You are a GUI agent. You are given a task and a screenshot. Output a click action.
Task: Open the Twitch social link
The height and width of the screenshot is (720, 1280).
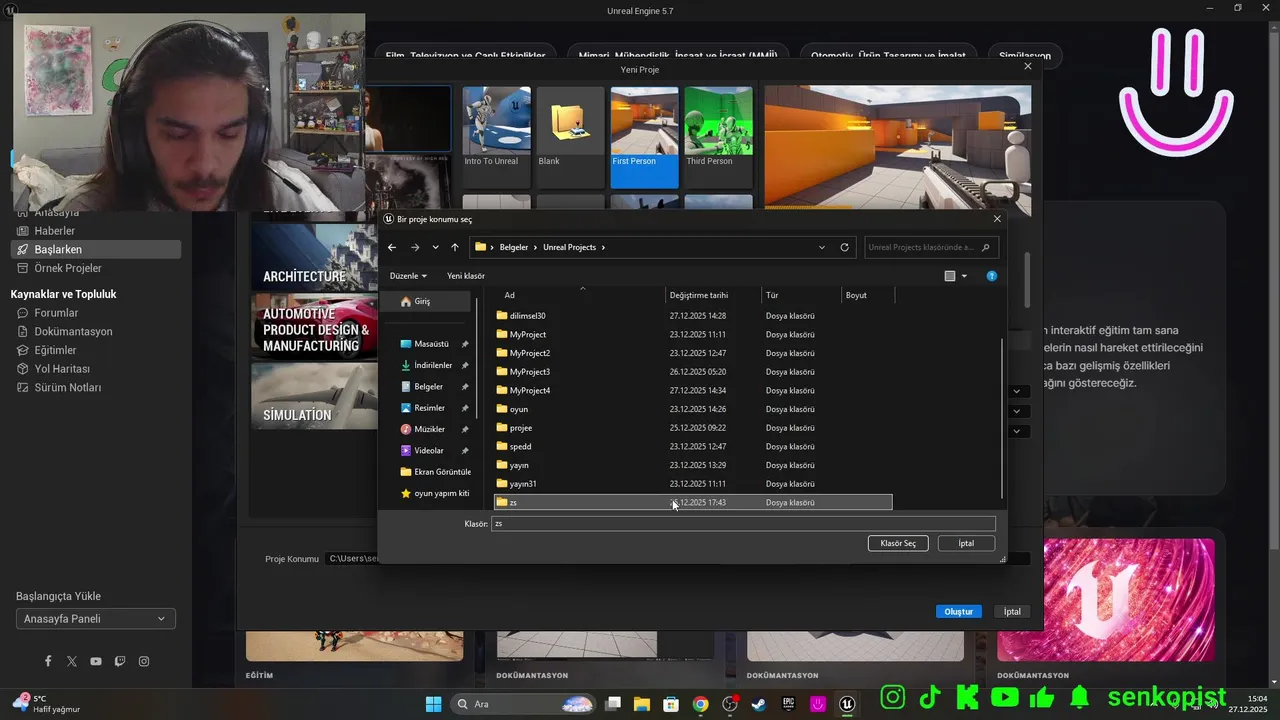[x=120, y=661]
